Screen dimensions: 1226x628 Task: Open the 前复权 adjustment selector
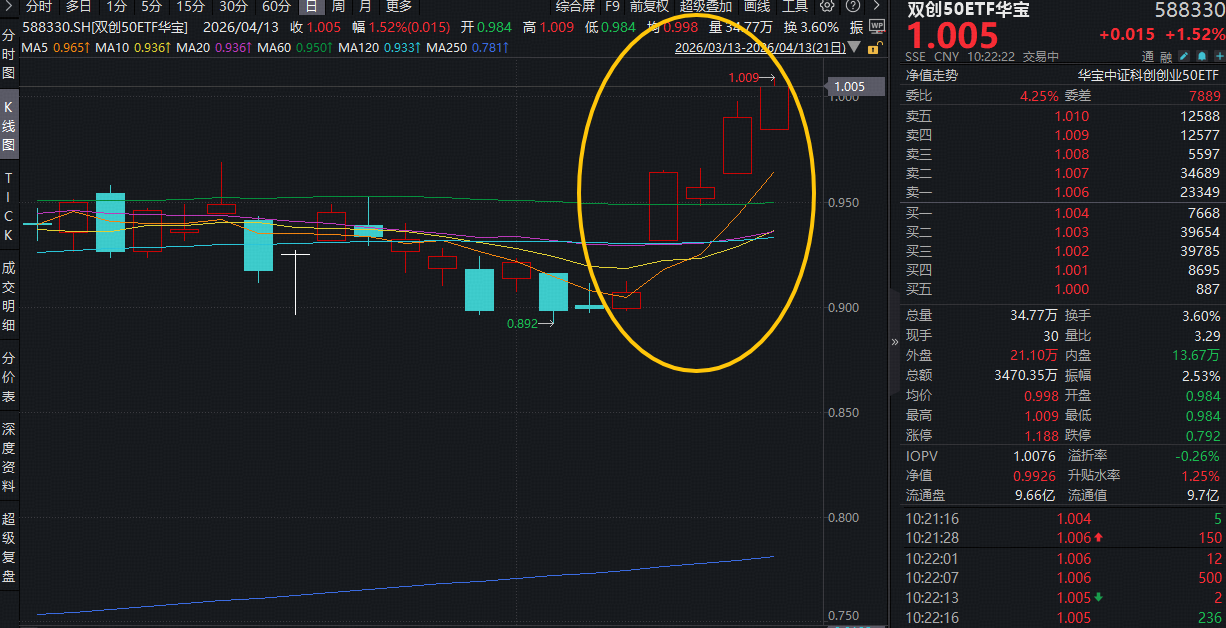coord(649,6)
